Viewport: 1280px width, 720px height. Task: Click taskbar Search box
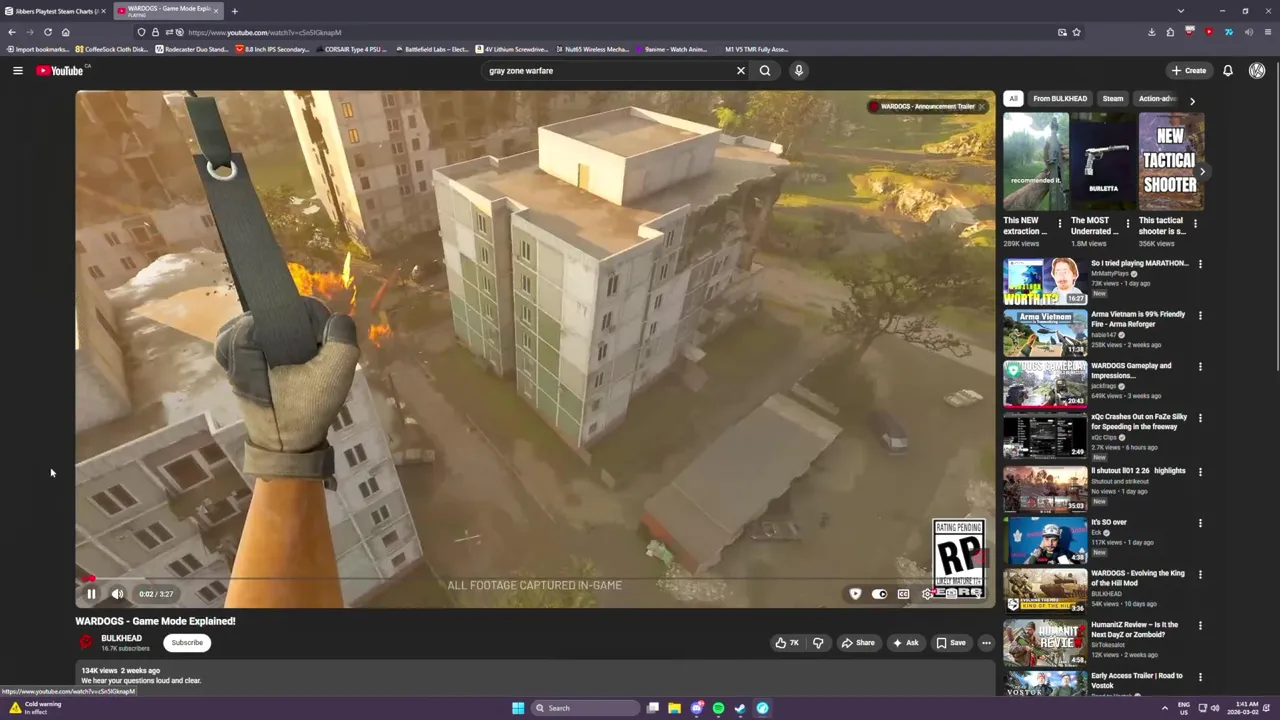[585, 708]
